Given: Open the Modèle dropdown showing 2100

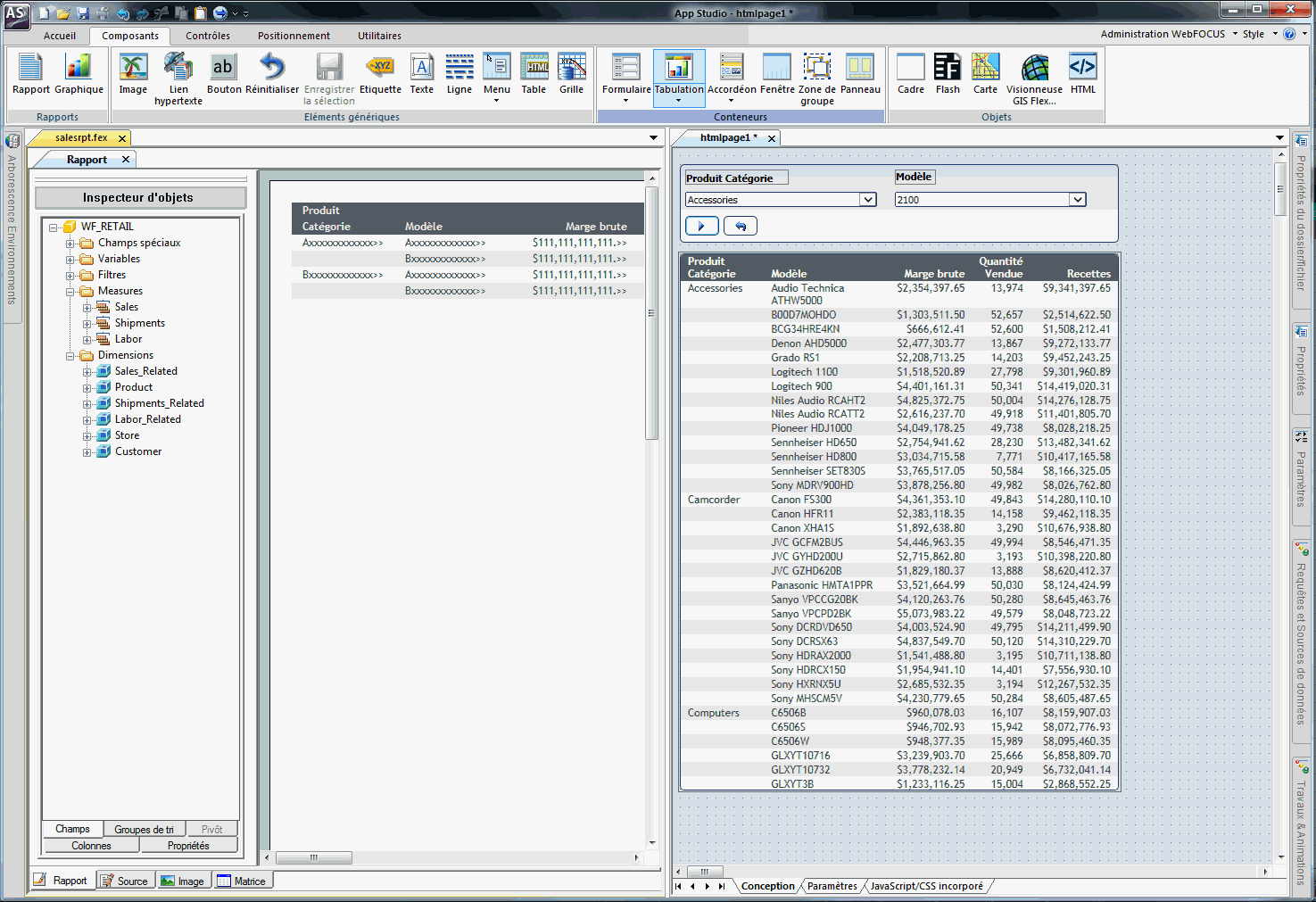Looking at the screenshot, I should [1078, 200].
